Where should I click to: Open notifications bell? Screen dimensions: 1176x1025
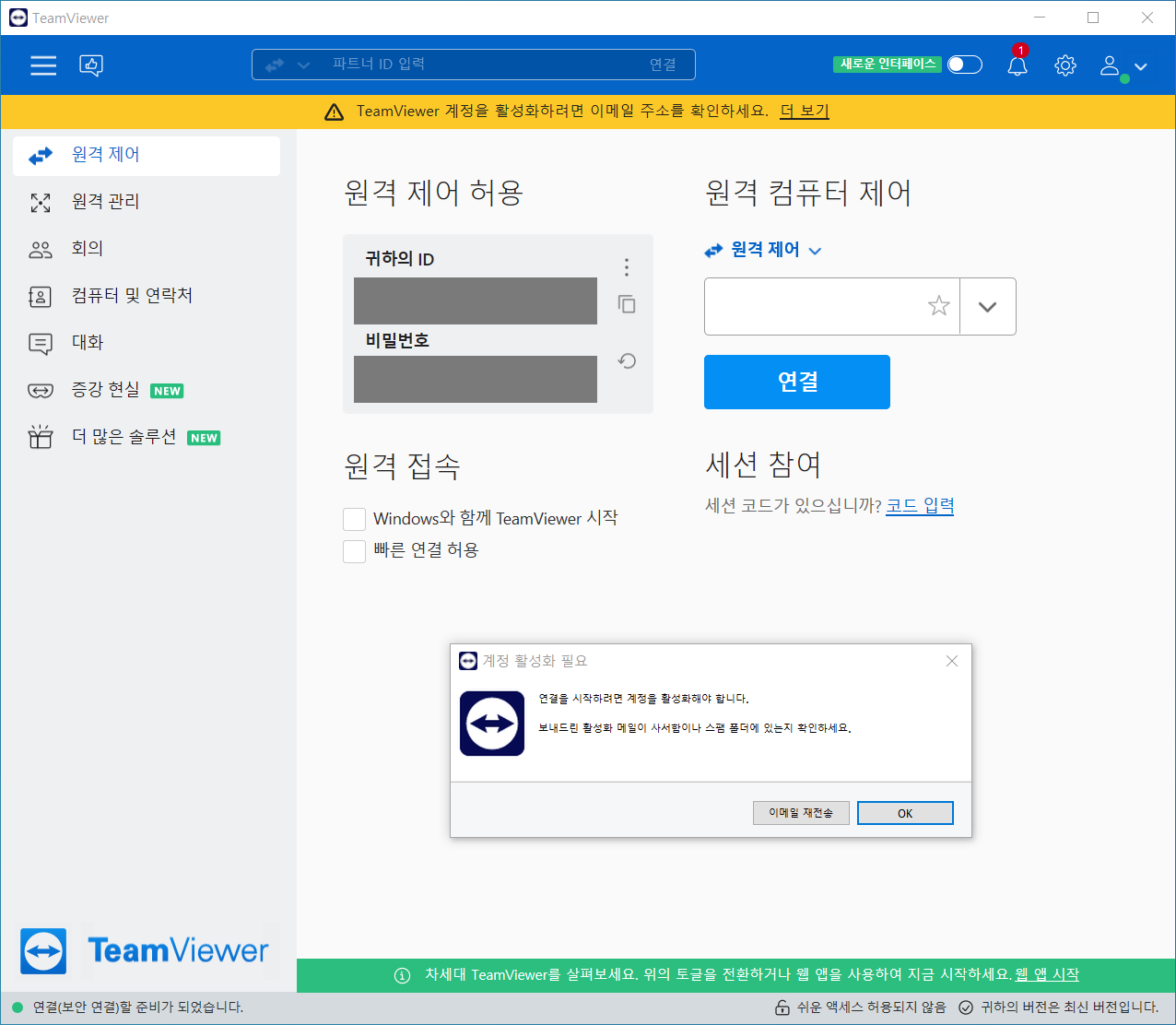click(x=1017, y=65)
